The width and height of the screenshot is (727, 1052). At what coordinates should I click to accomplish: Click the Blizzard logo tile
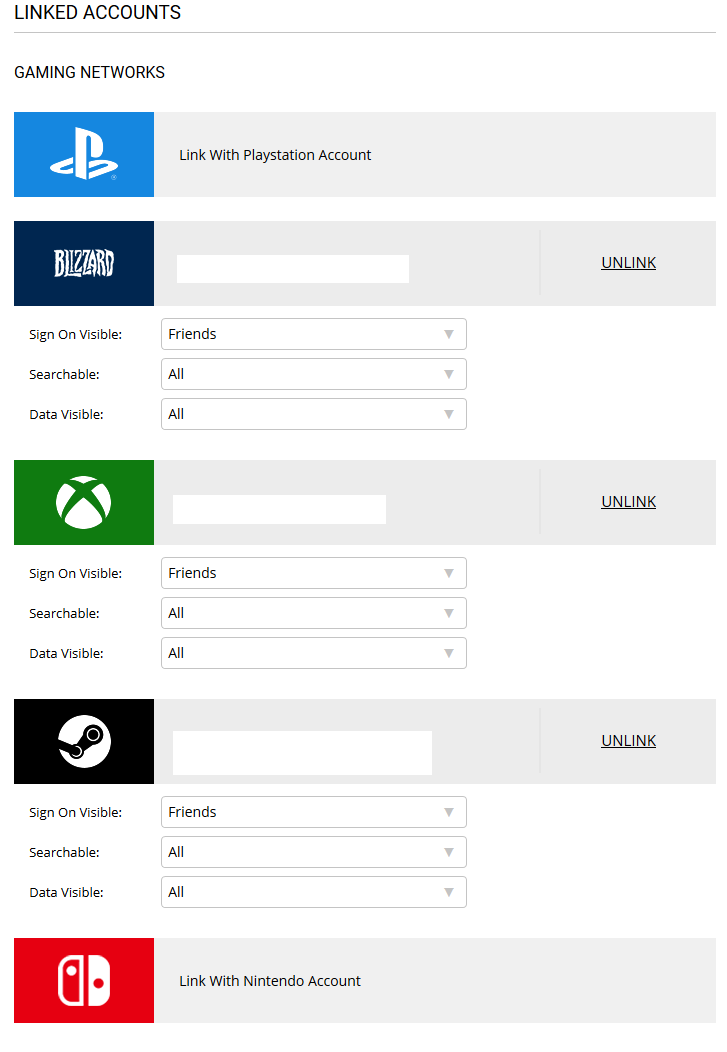pos(84,264)
